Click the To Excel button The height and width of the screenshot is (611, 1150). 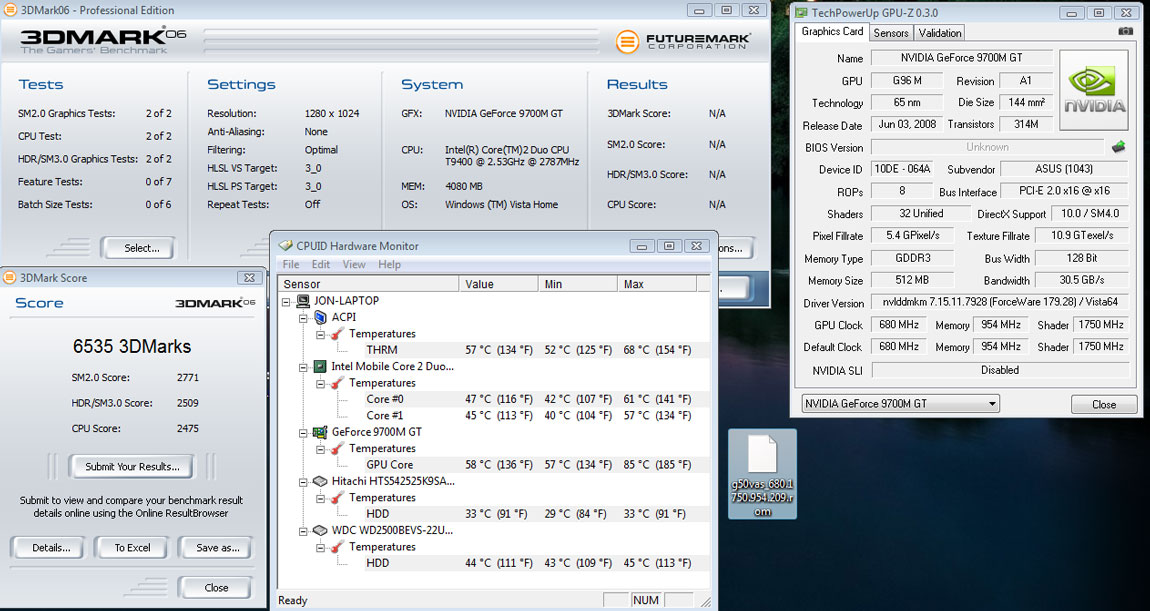point(132,547)
